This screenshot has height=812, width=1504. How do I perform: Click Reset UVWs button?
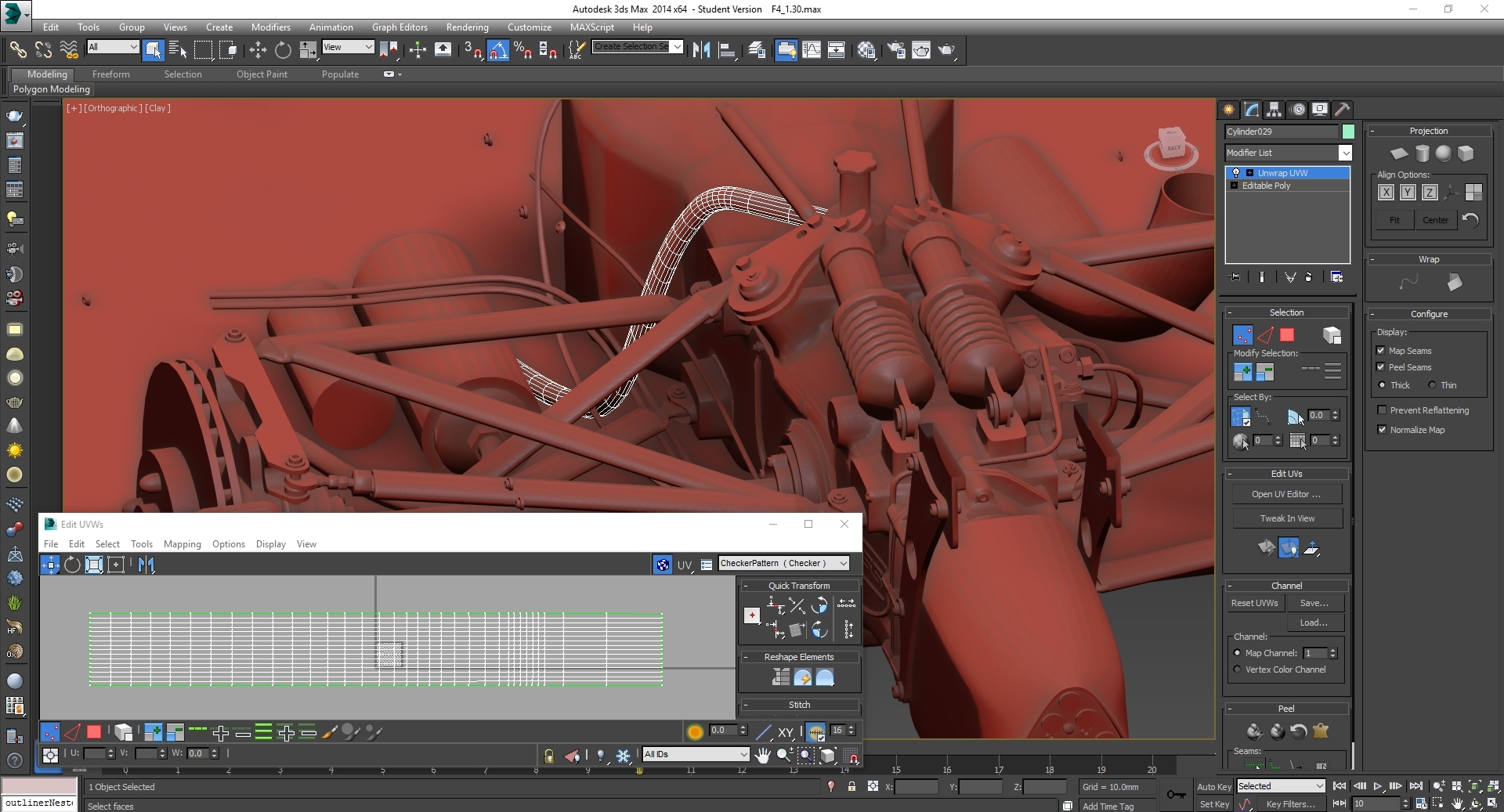[x=1254, y=603]
